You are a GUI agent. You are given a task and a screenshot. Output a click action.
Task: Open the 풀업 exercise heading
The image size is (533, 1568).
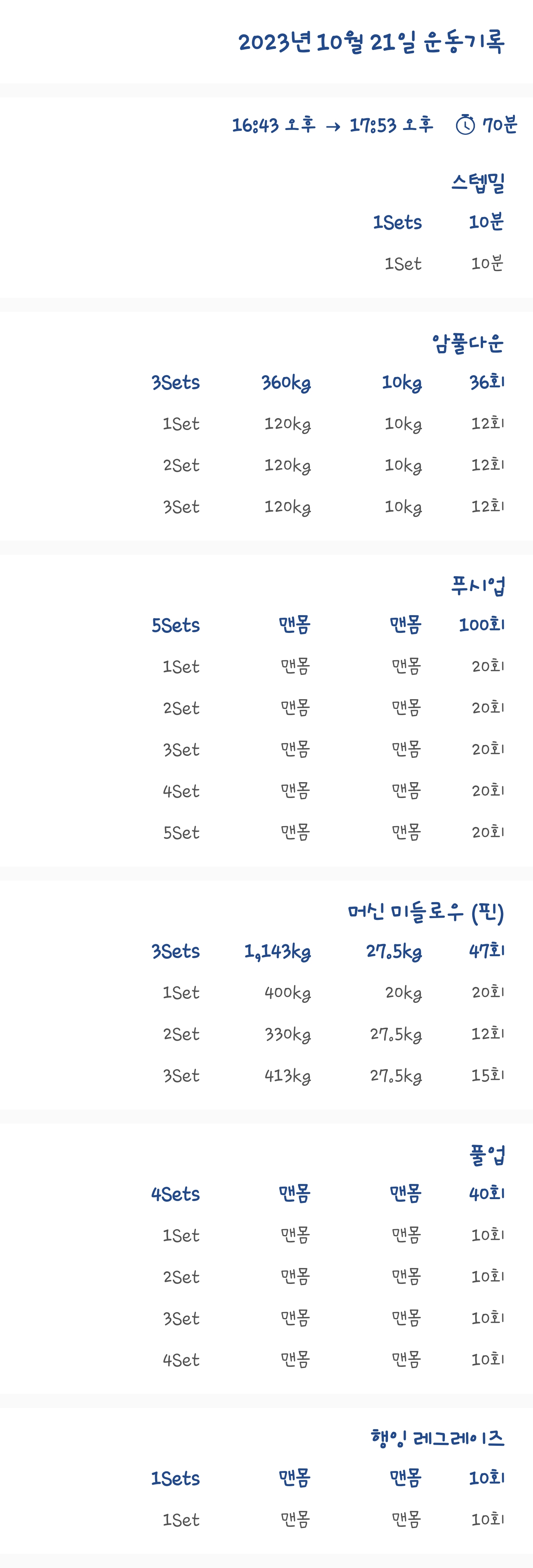487,1155
